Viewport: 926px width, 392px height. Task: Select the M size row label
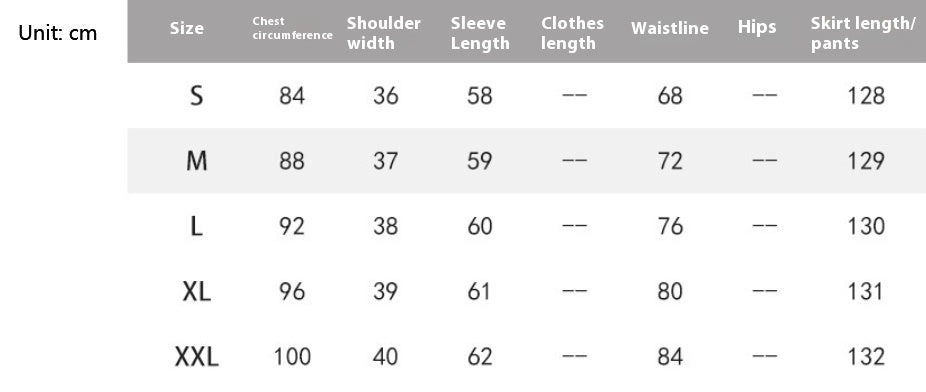[x=196, y=161]
